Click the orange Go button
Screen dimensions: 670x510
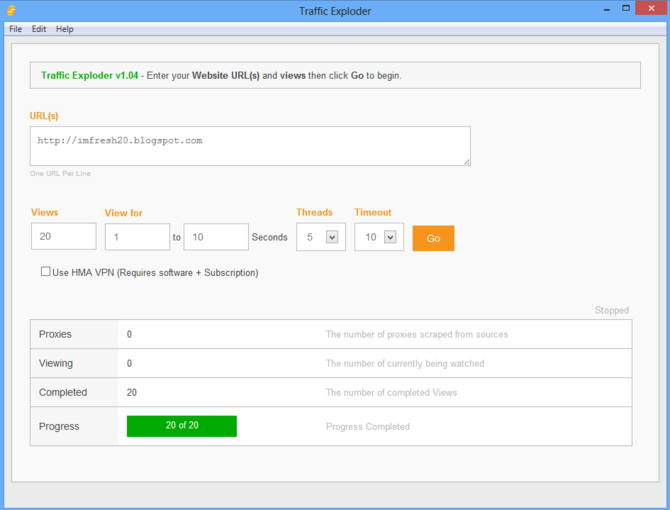pos(433,238)
